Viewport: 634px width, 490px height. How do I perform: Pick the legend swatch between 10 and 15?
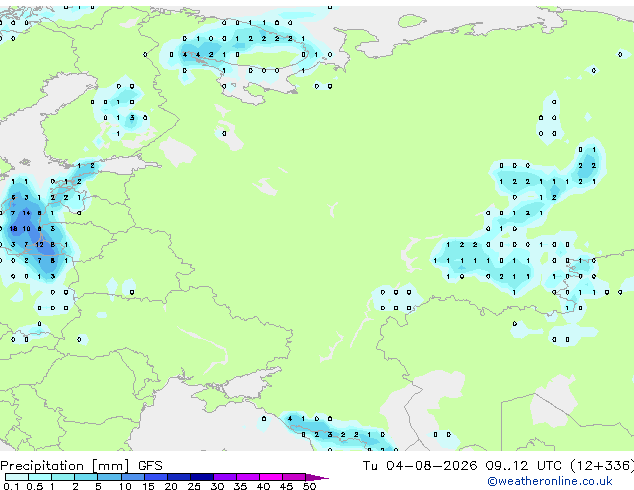click(133, 477)
